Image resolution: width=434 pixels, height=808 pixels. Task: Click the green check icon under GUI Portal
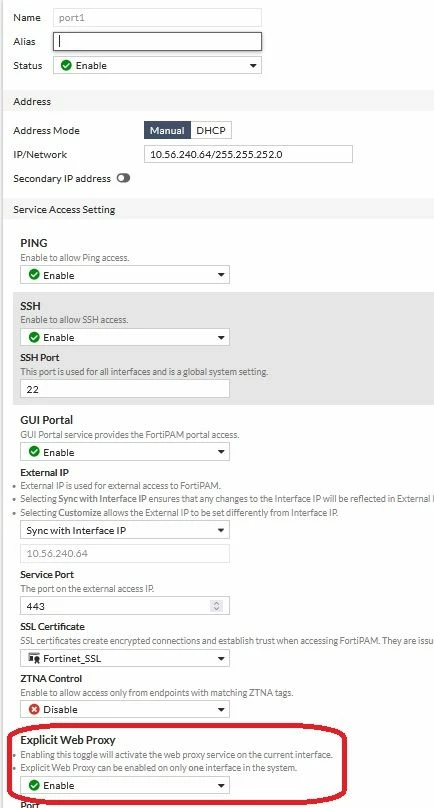coord(35,452)
